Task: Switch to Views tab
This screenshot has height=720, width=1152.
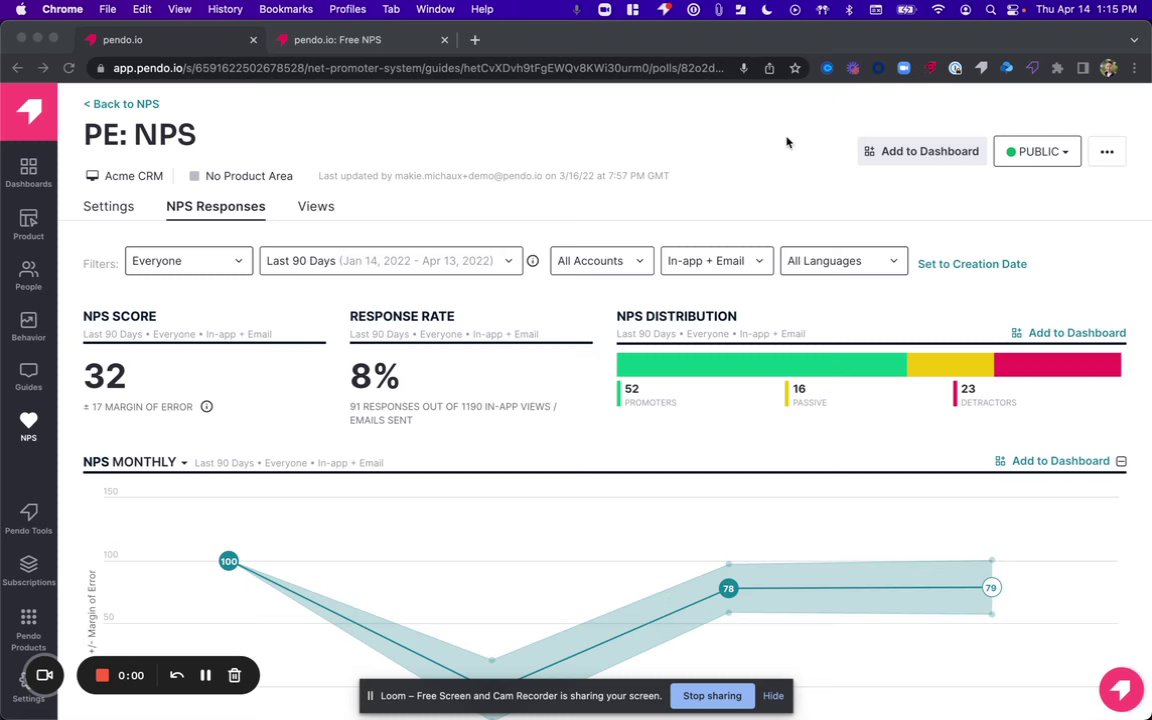Action: point(316,206)
